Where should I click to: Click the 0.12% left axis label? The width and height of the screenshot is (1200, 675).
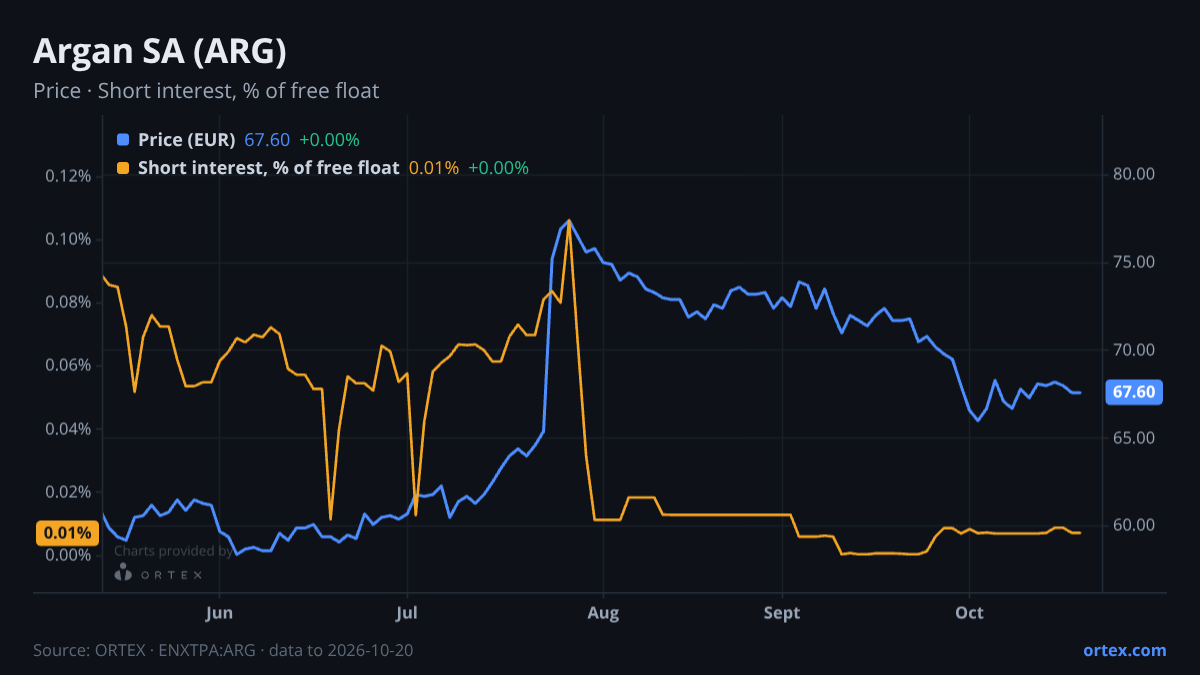click(x=68, y=176)
